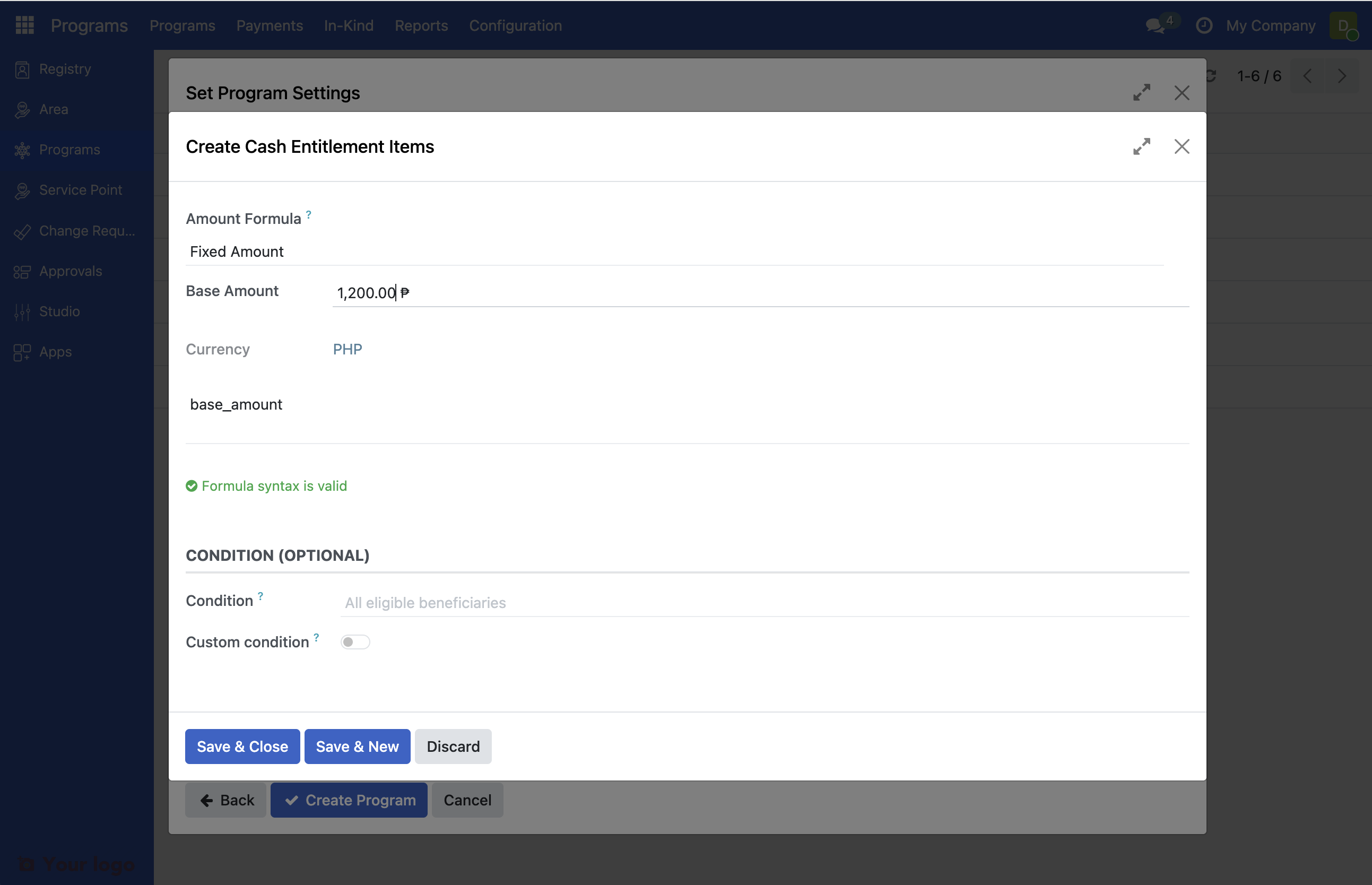1372x885 pixels.
Task: Select the Registry icon in the sidebar
Action: pos(64,68)
